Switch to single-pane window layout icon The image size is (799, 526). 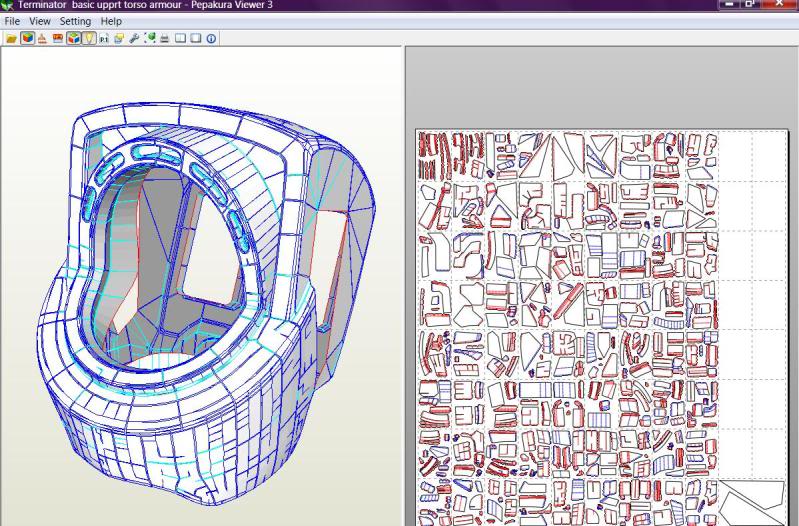(x=196, y=39)
